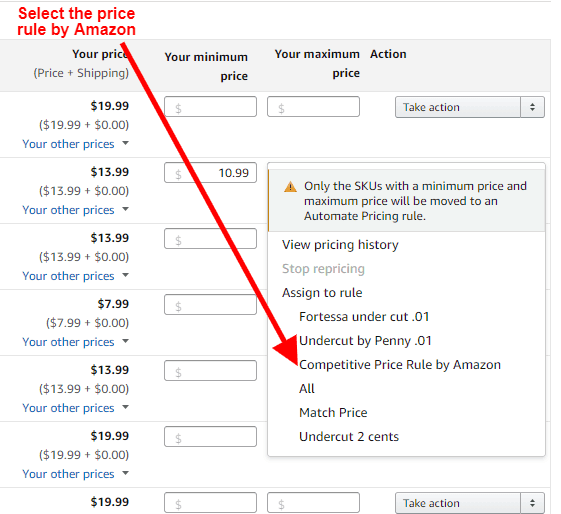Select View pricing history
The width and height of the screenshot is (561, 514).
click(340, 245)
